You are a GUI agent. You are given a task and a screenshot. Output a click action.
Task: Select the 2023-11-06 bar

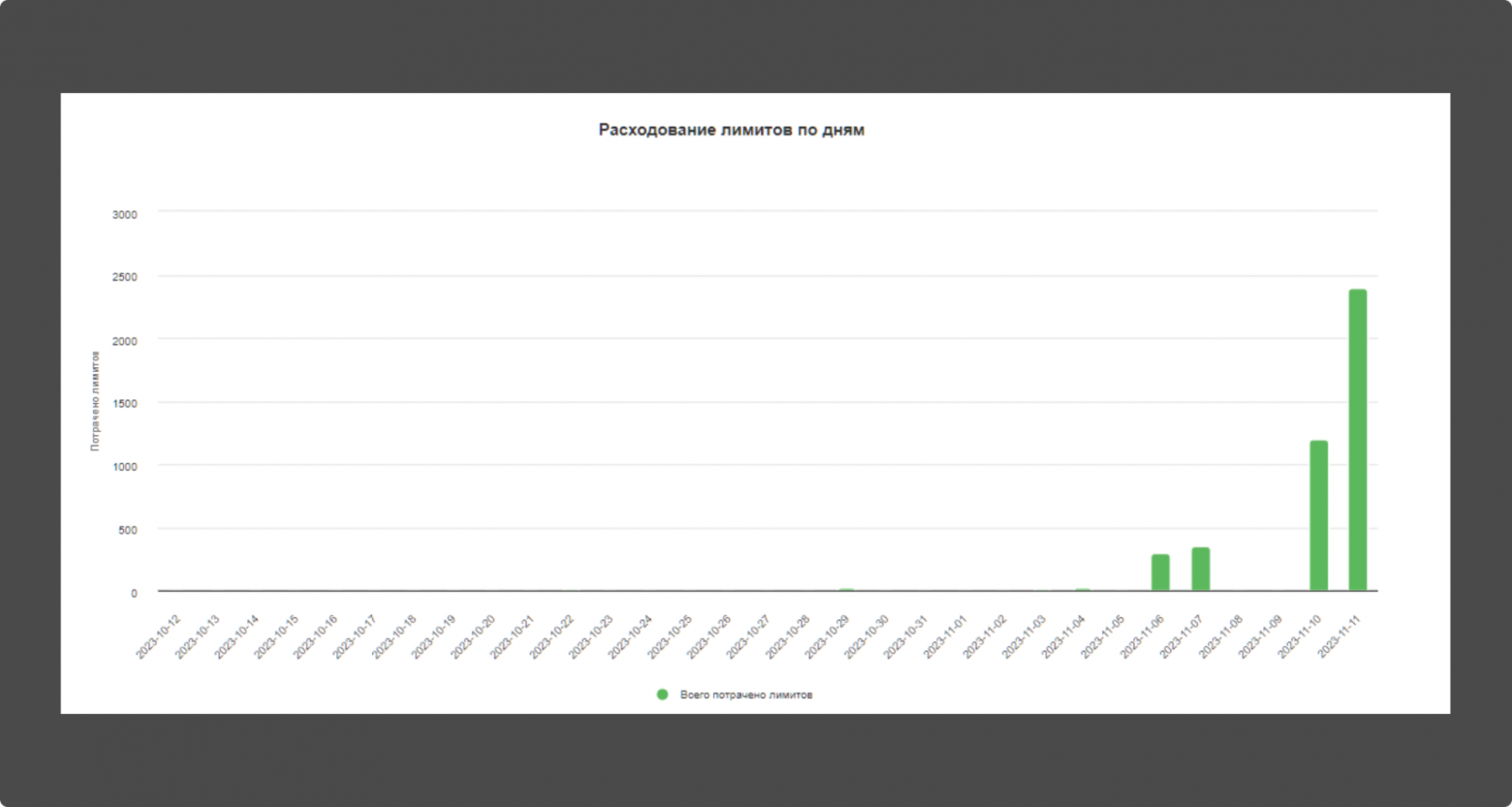[1160, 573]
